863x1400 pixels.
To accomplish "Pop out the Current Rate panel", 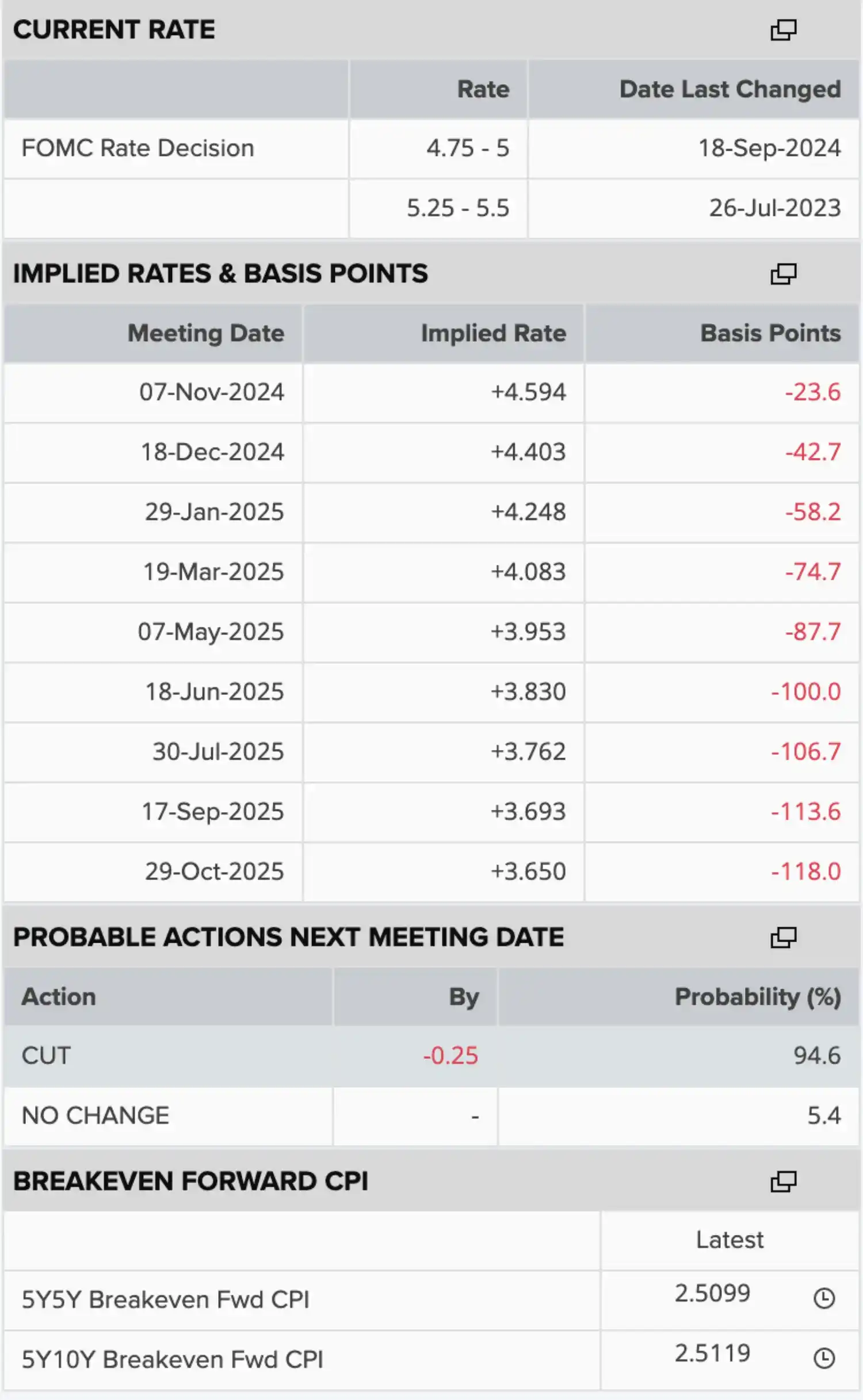I will click(783, 30).
